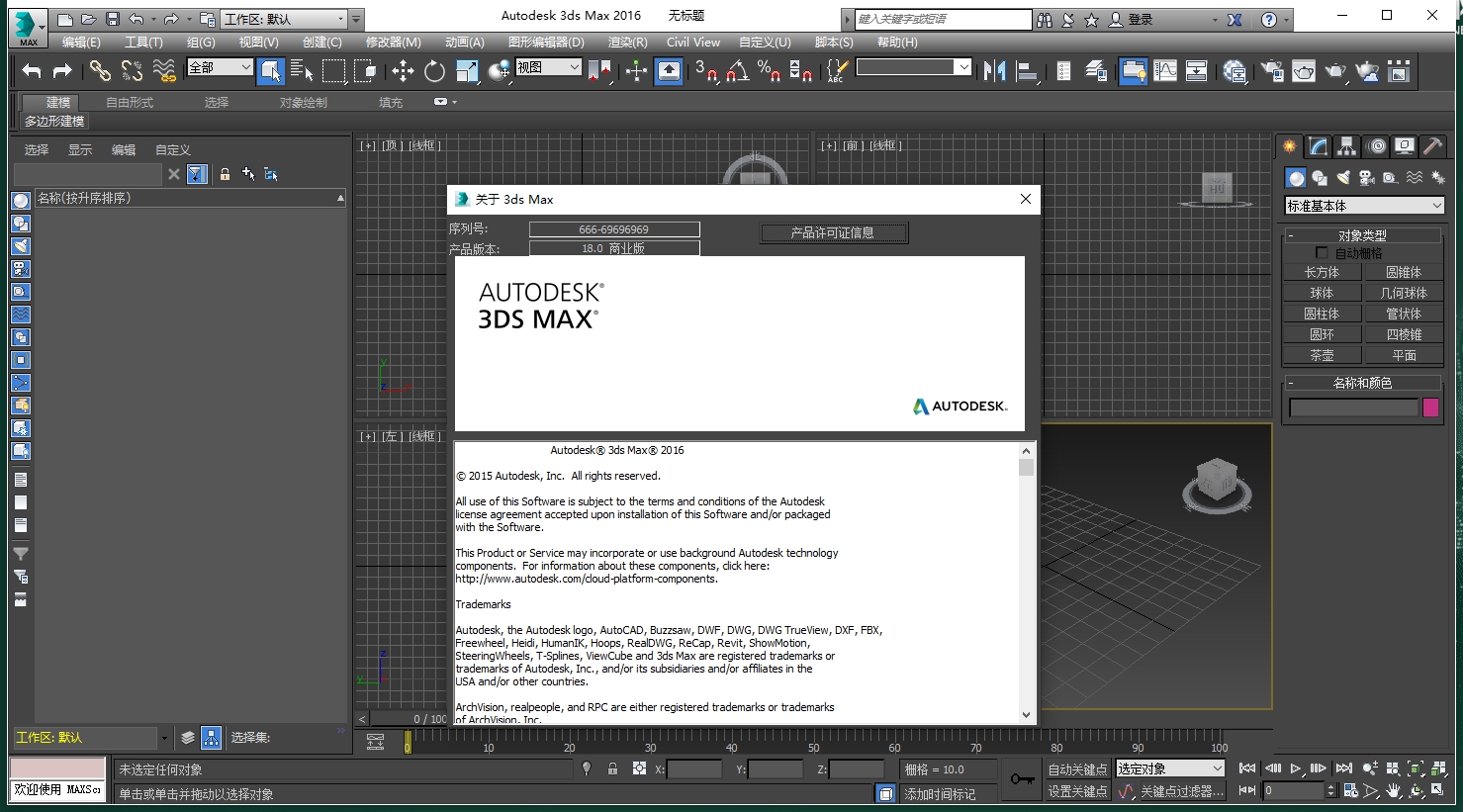Toggle the angle snap icon
1463x812 pixels.
(737, 70)
